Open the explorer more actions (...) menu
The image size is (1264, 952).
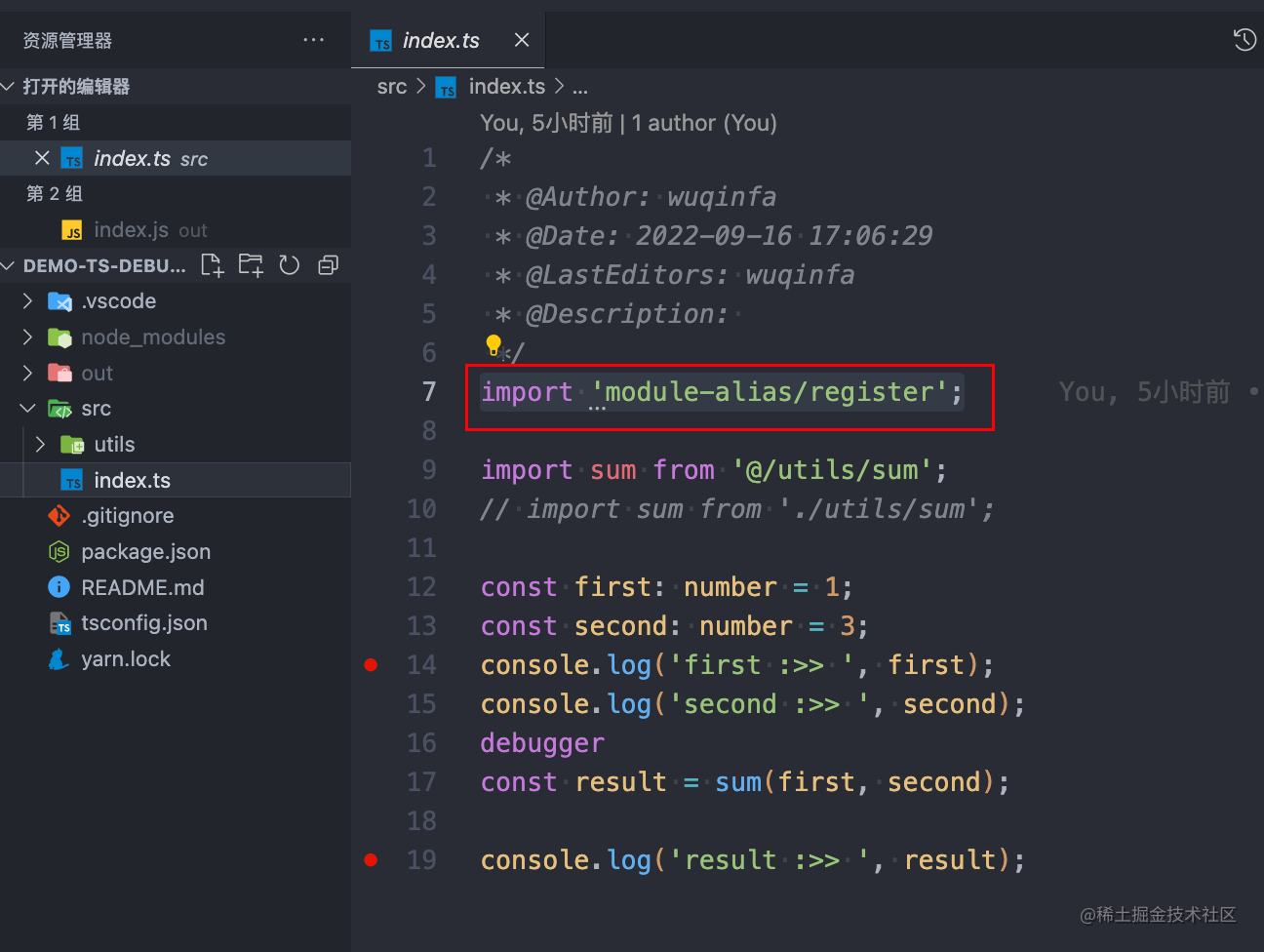pos(313,39)
